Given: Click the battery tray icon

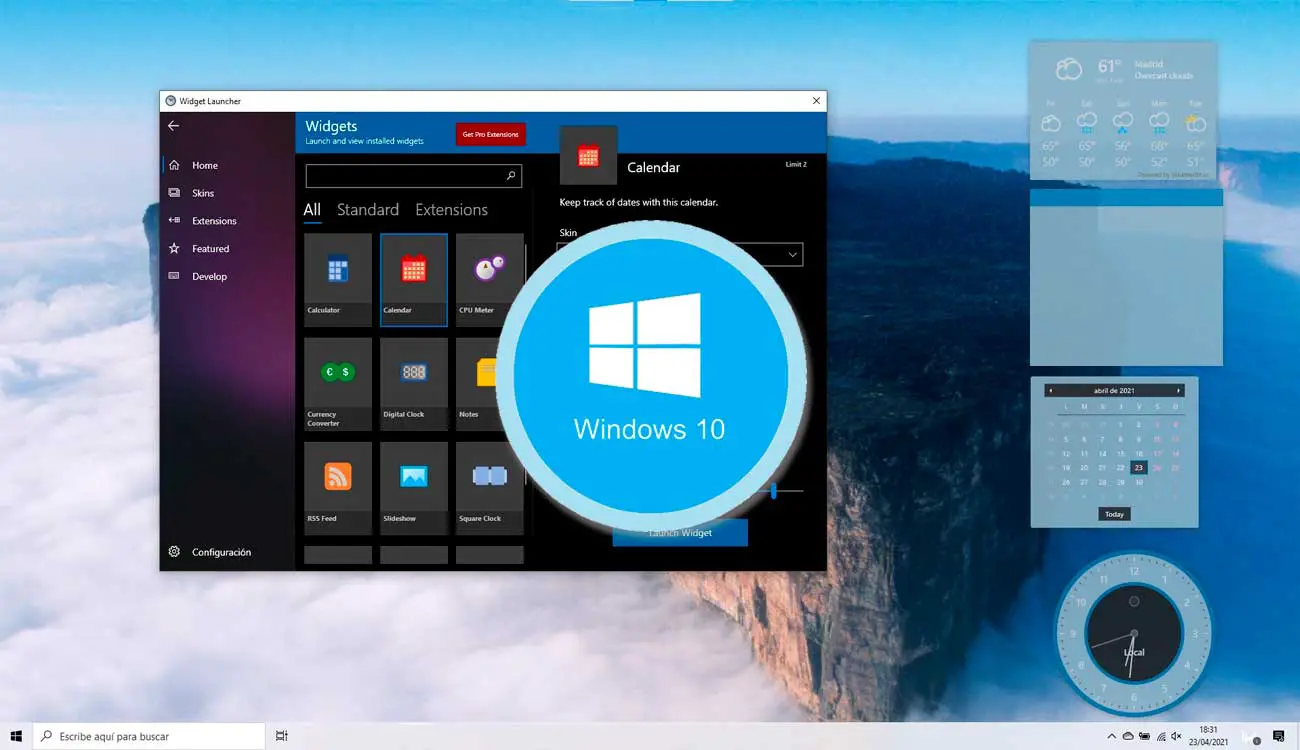Looking at the screenshot, I should pyautogui.click(x=1144, y=736).
